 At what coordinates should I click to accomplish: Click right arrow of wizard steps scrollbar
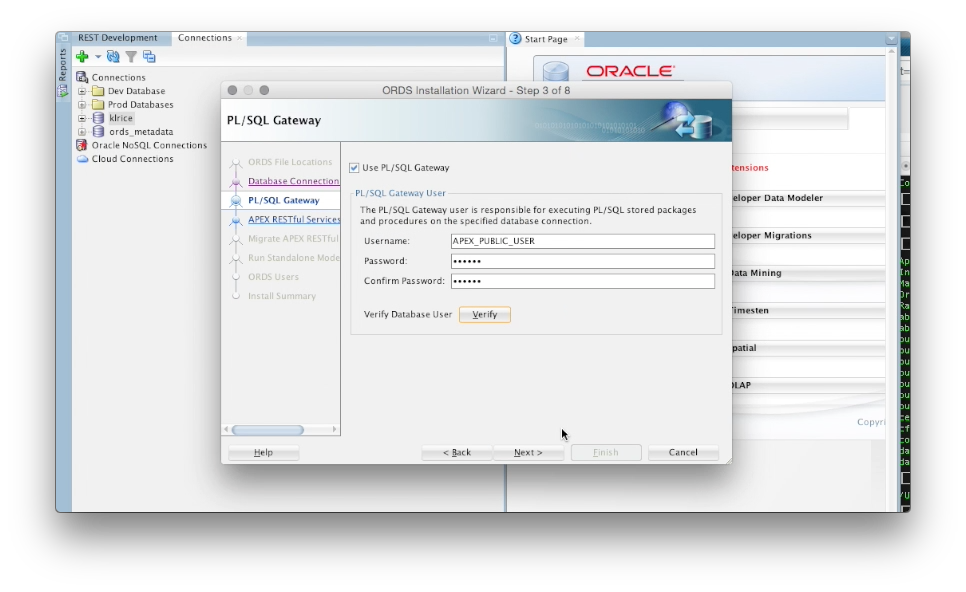(x=335, y=429)
